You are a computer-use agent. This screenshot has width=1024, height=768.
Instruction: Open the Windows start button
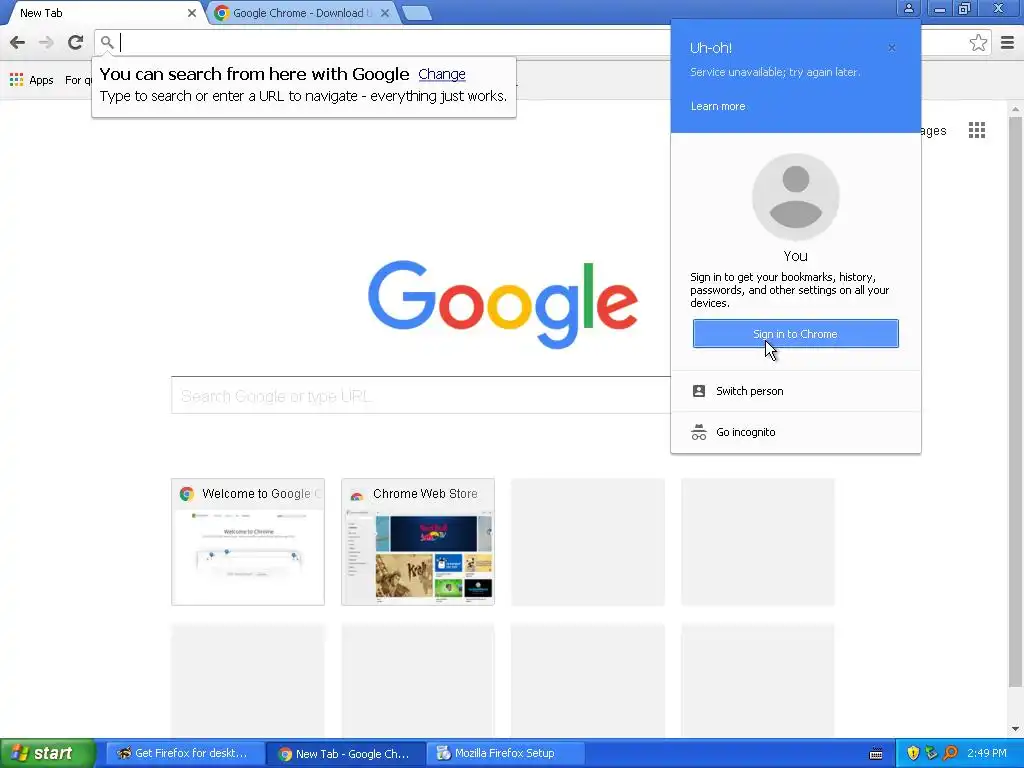[x=48, y=753]
